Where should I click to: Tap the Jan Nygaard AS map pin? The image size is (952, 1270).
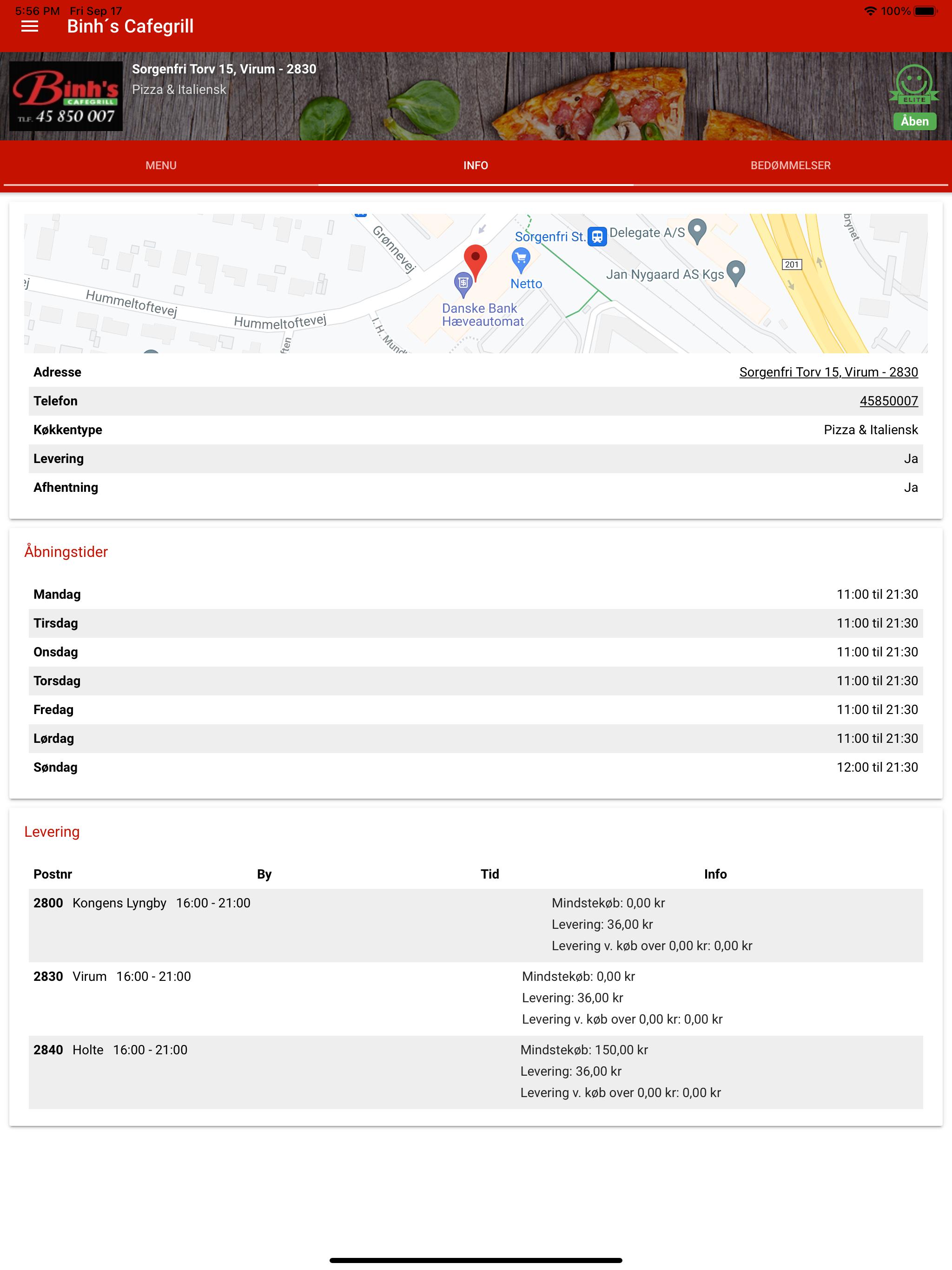pos(735,273)
